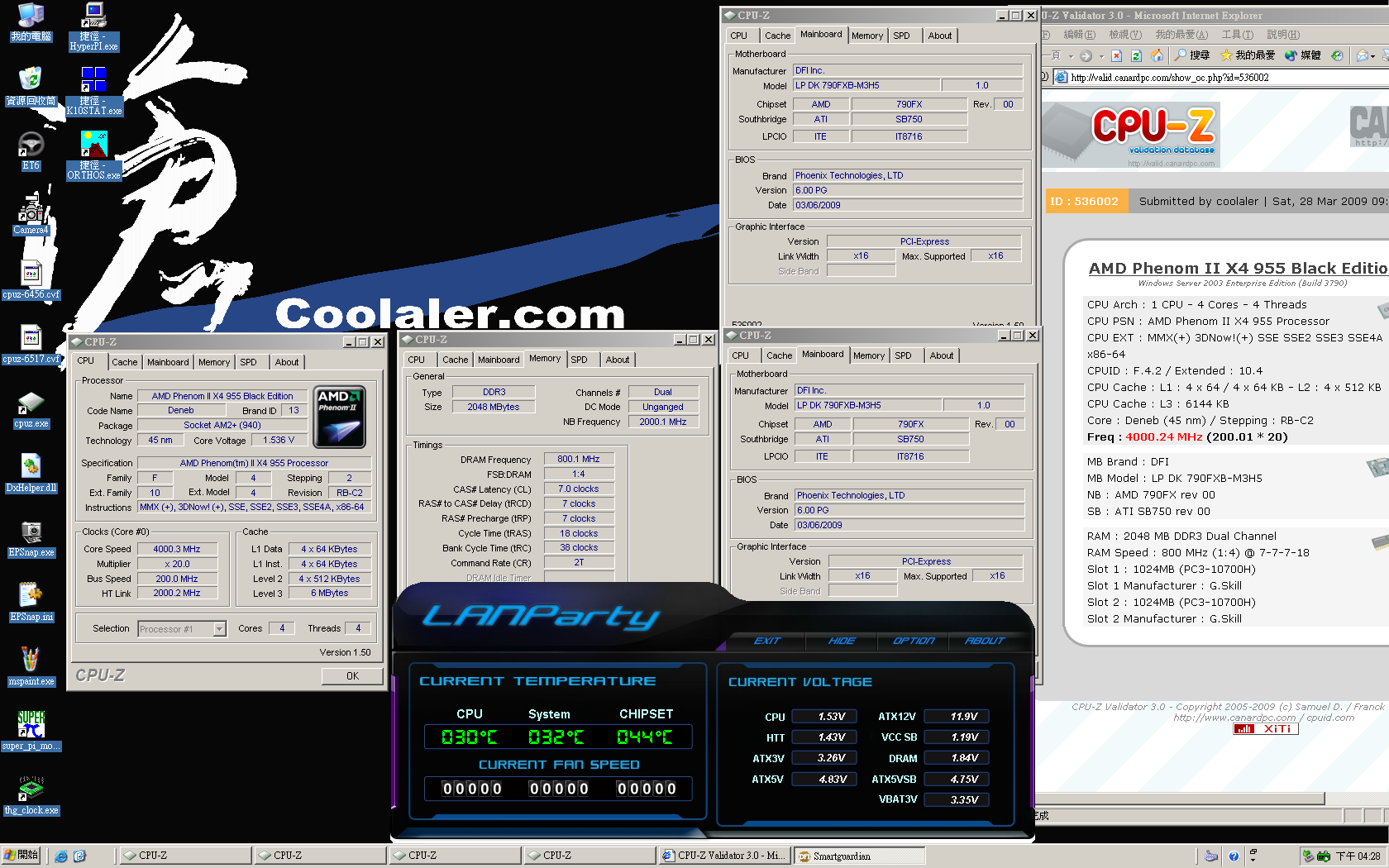Click the chipset temperature 044°C reading
Screen dimensions: 1389x868
click(x=645, y=737)
